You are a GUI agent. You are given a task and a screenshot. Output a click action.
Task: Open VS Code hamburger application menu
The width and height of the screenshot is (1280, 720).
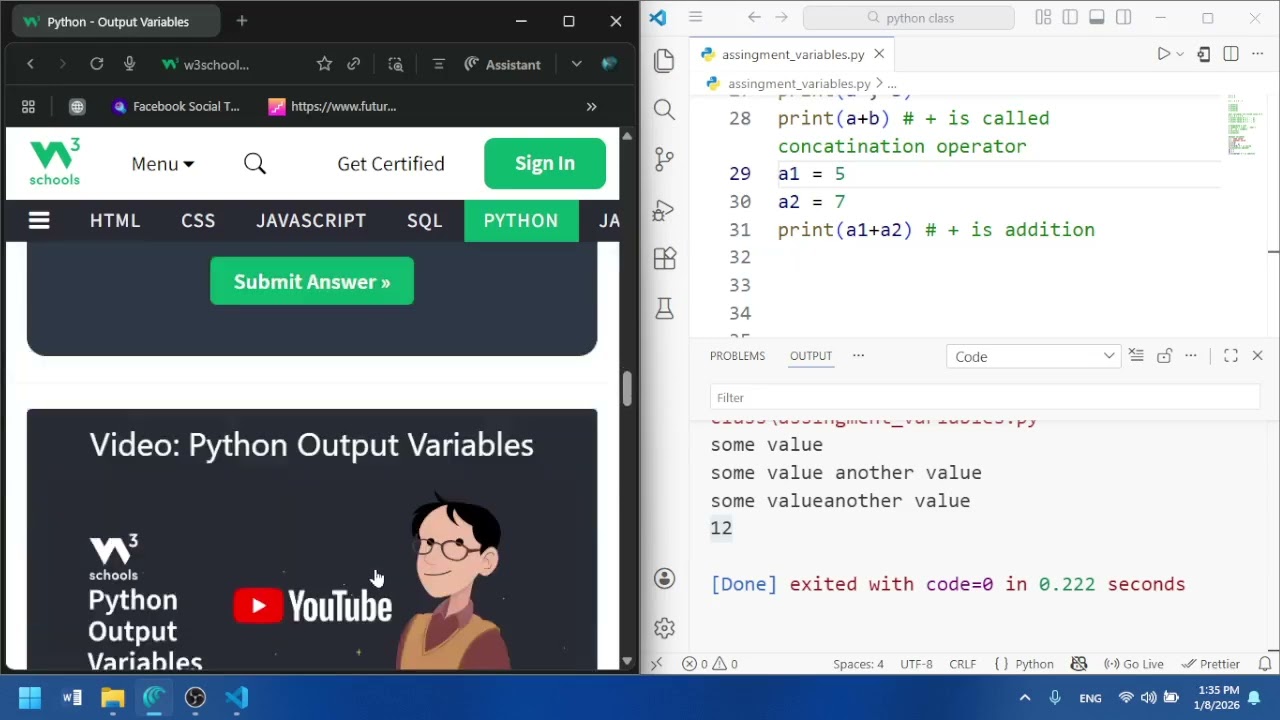696,18
